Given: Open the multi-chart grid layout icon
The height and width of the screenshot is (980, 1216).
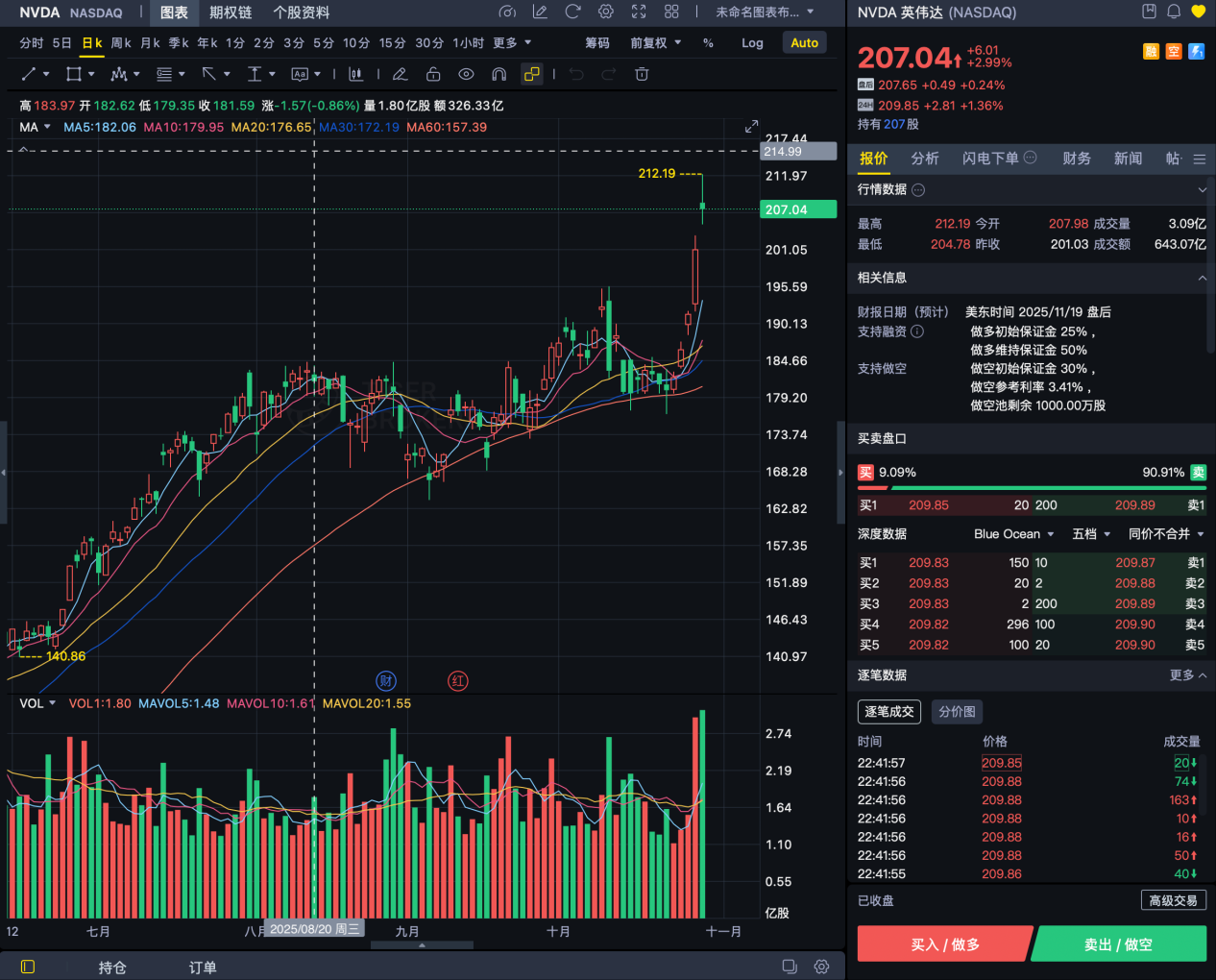Looking at the screenshot, I should click(671, 12).
